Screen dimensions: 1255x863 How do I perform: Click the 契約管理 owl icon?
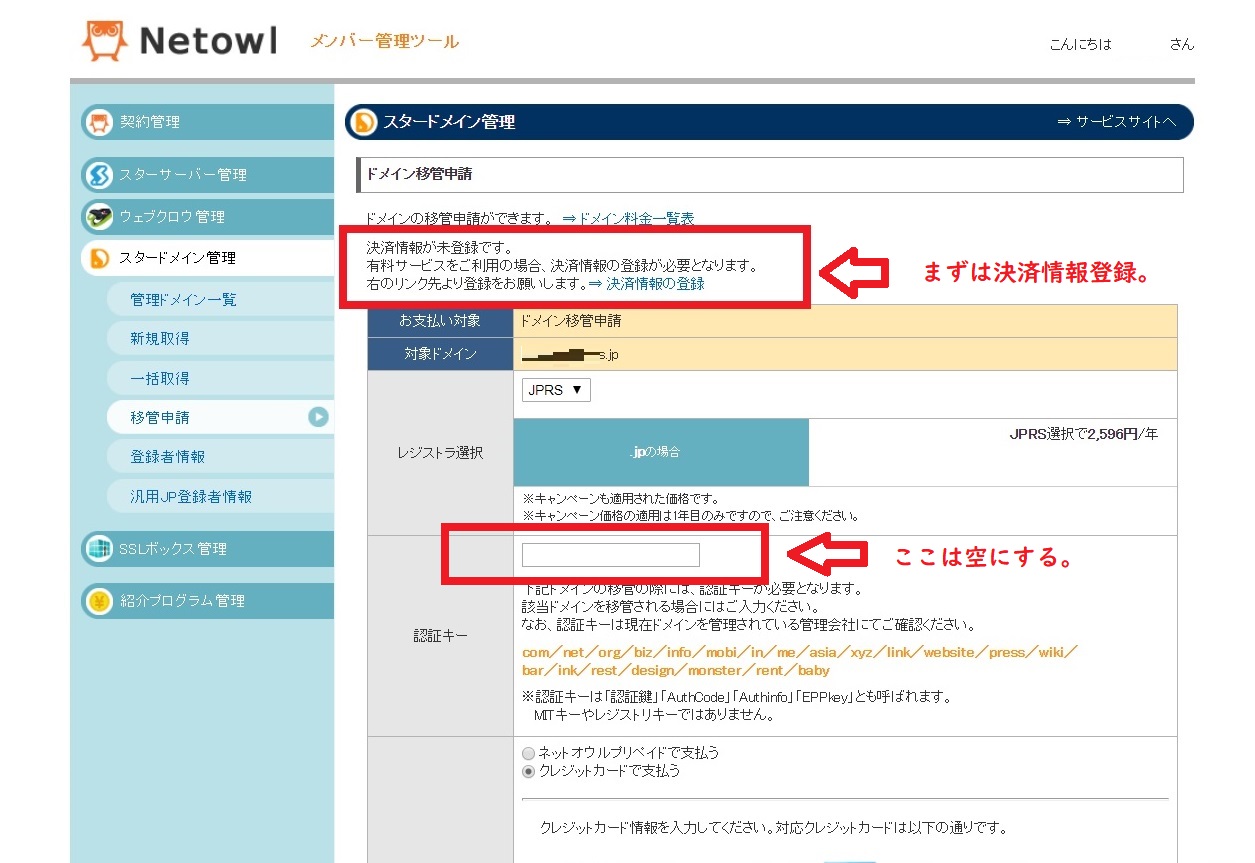[98, 122]
